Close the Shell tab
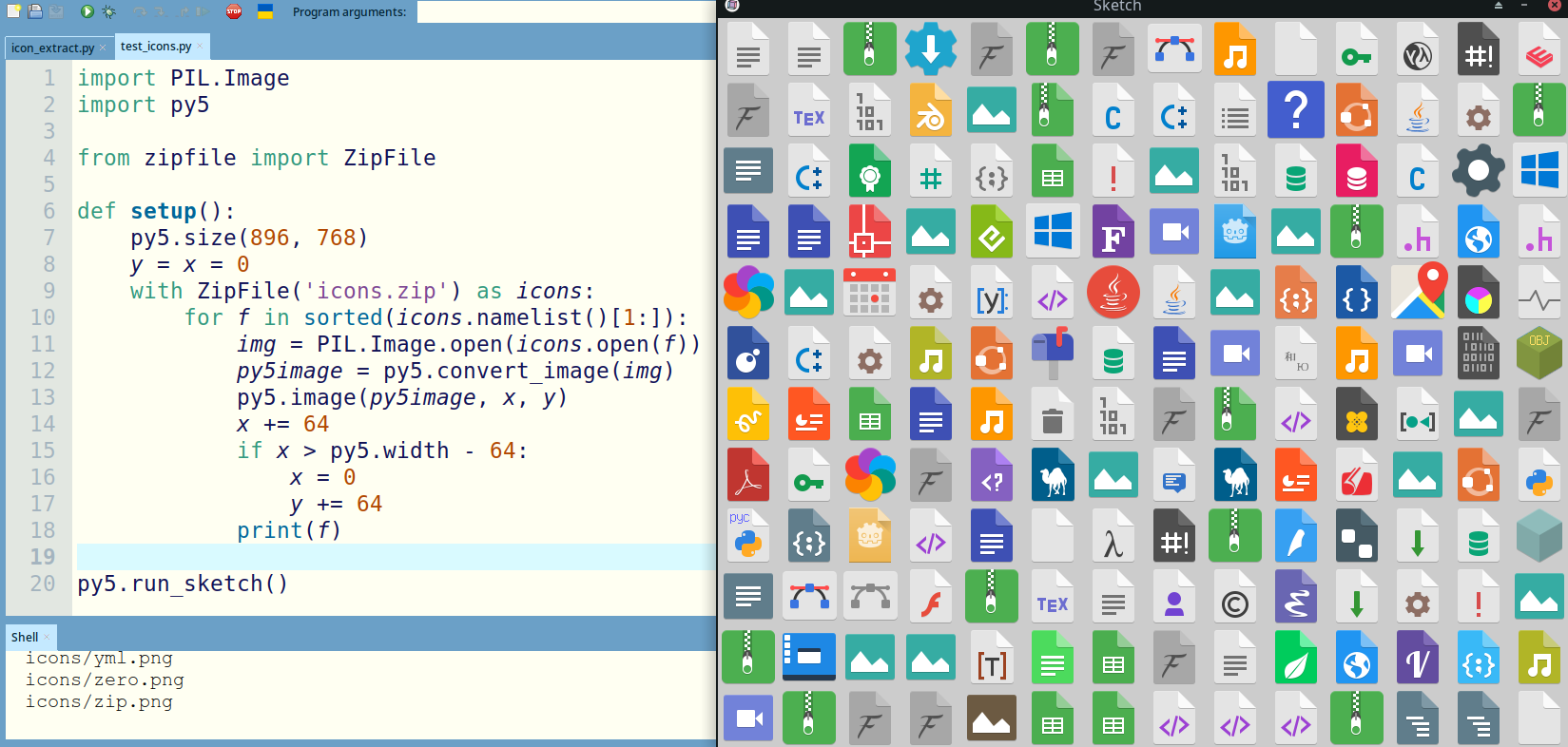The width and height of the screenshot is (1568, 747). coord(47,637)
